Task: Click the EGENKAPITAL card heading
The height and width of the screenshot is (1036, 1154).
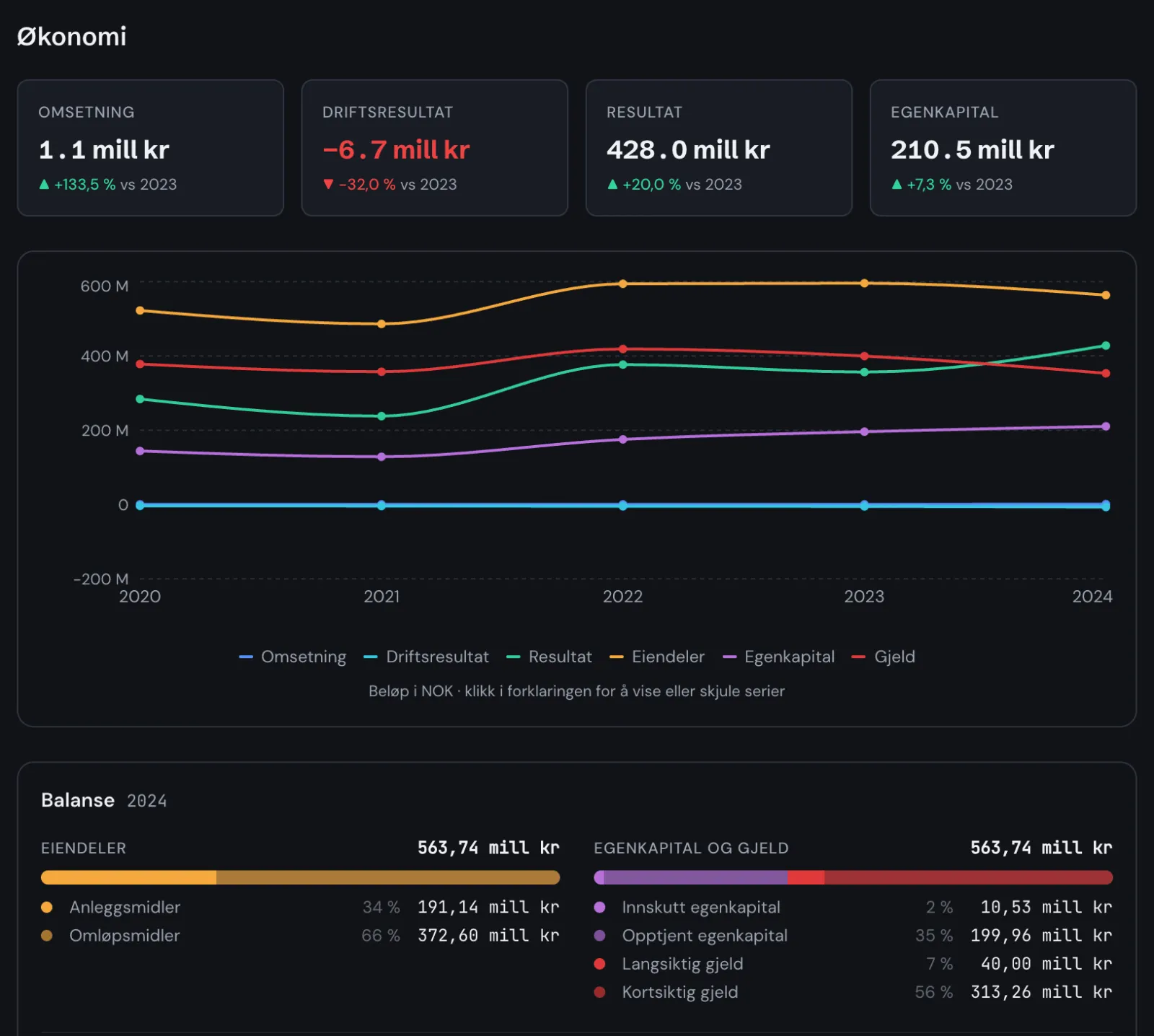Action: (x=945, y=112)
